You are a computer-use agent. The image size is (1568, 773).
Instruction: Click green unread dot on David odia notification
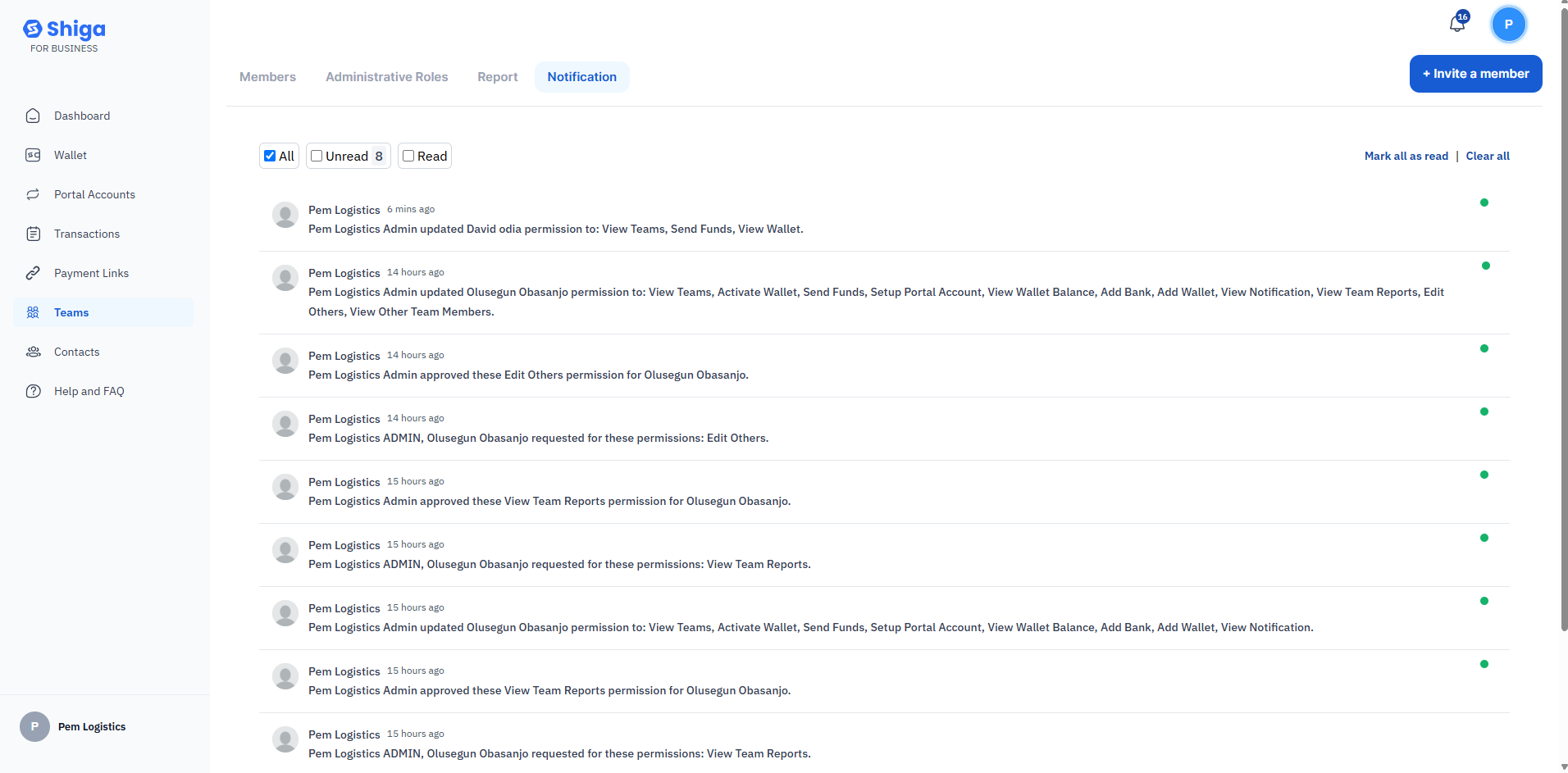click(x=1484, y=202)
